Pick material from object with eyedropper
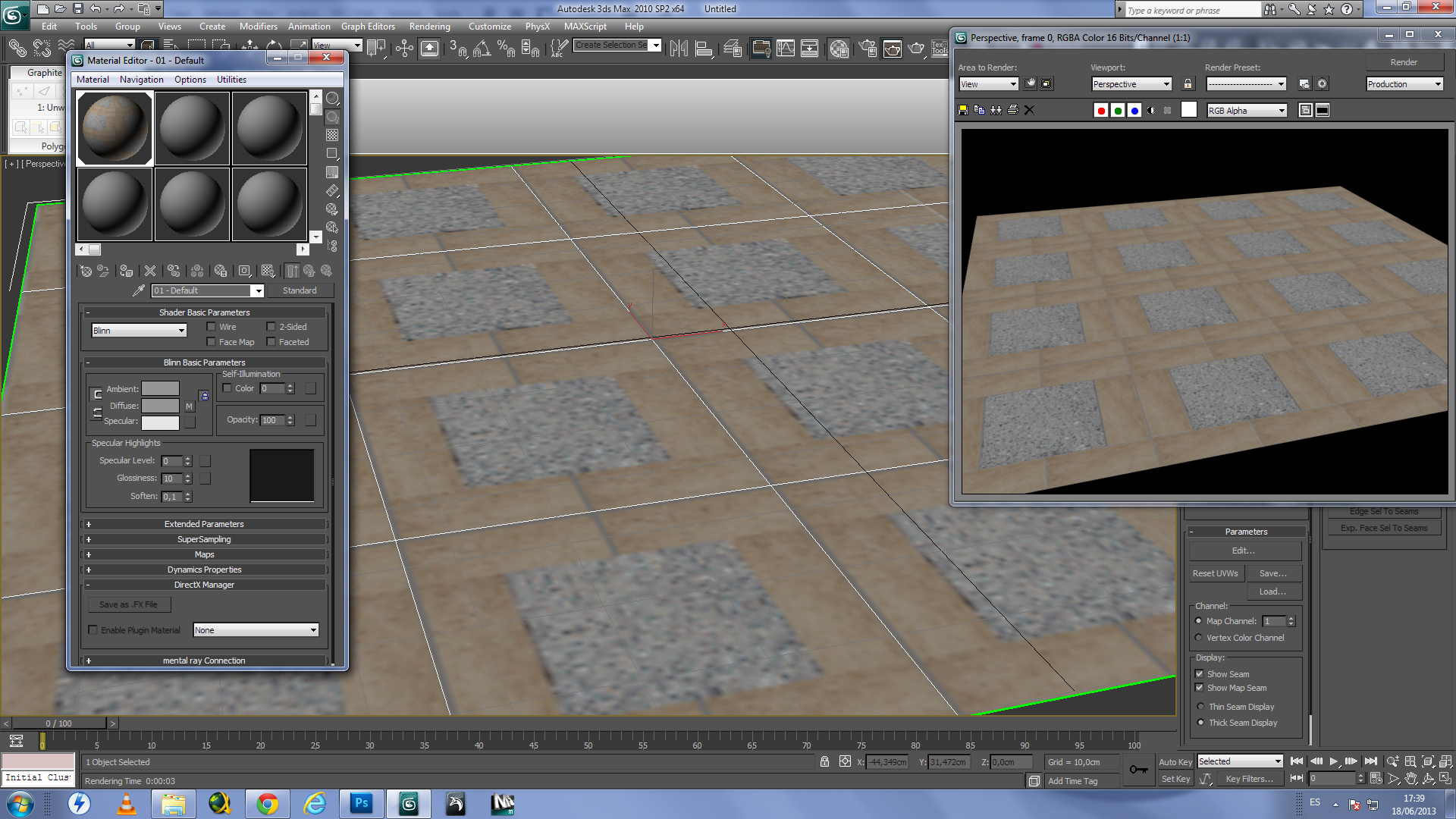This screenshot has height=819, width=1456. click(138, 290)
